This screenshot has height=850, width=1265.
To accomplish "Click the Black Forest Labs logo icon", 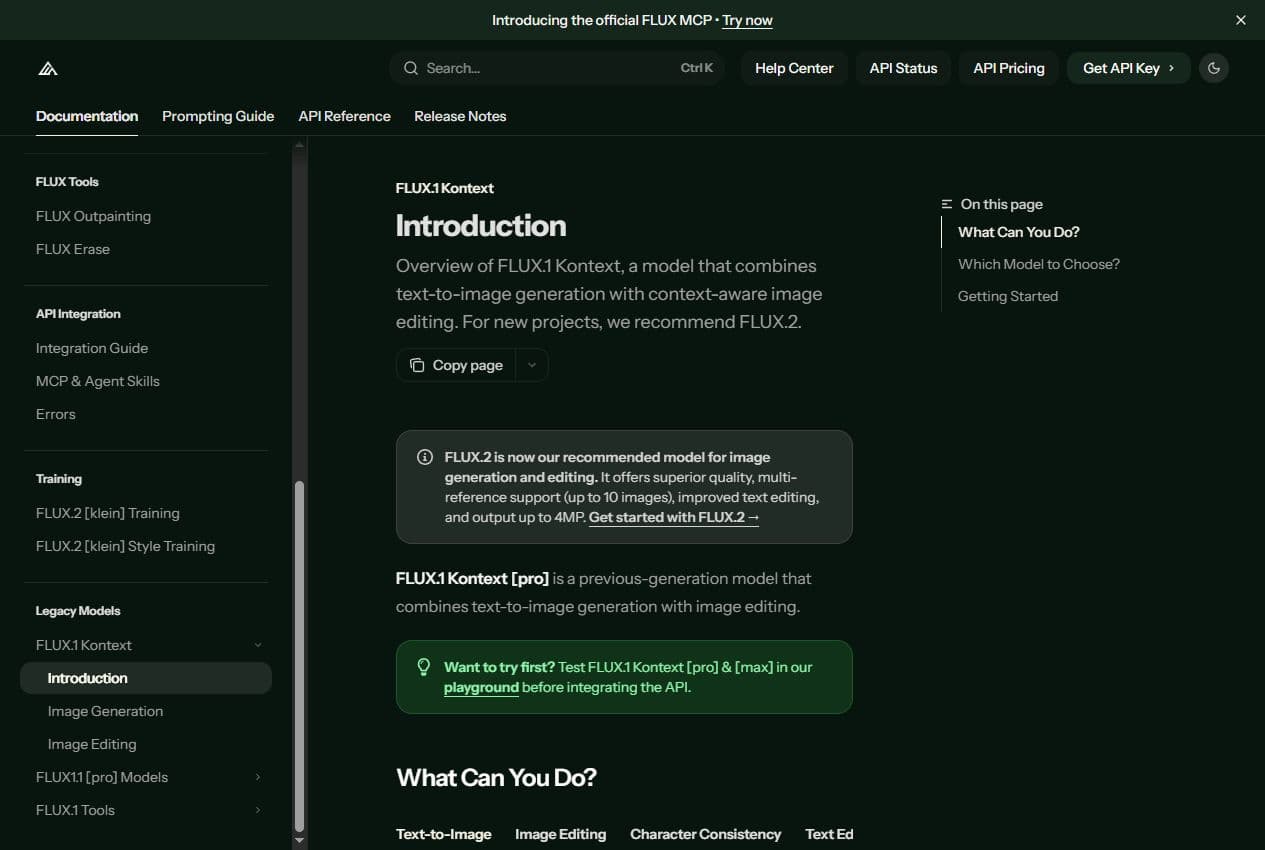I will point(48,68).
